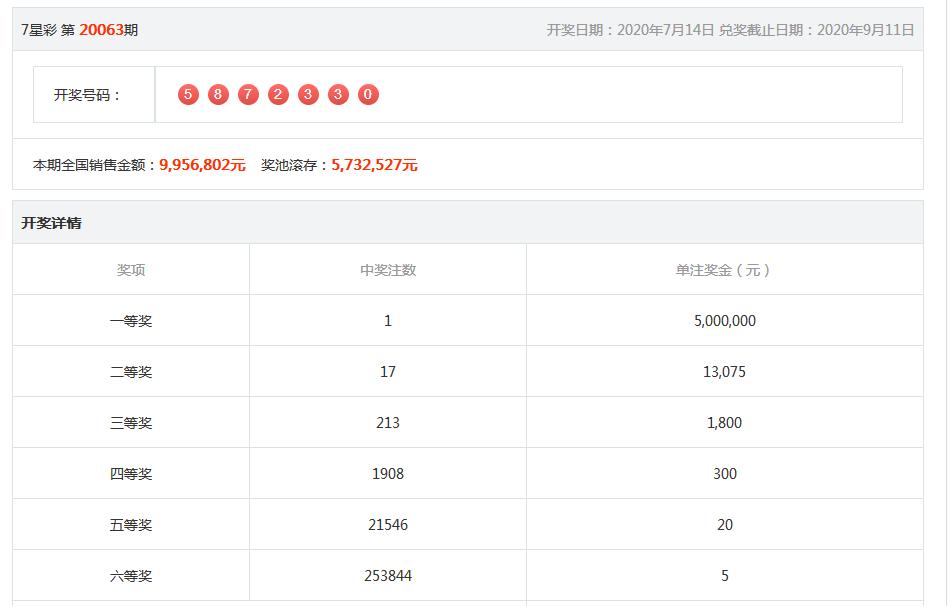This screenshot has width=951, height=606.
Task: Click the red number 7 ball
Action: [x=248, y=95]
